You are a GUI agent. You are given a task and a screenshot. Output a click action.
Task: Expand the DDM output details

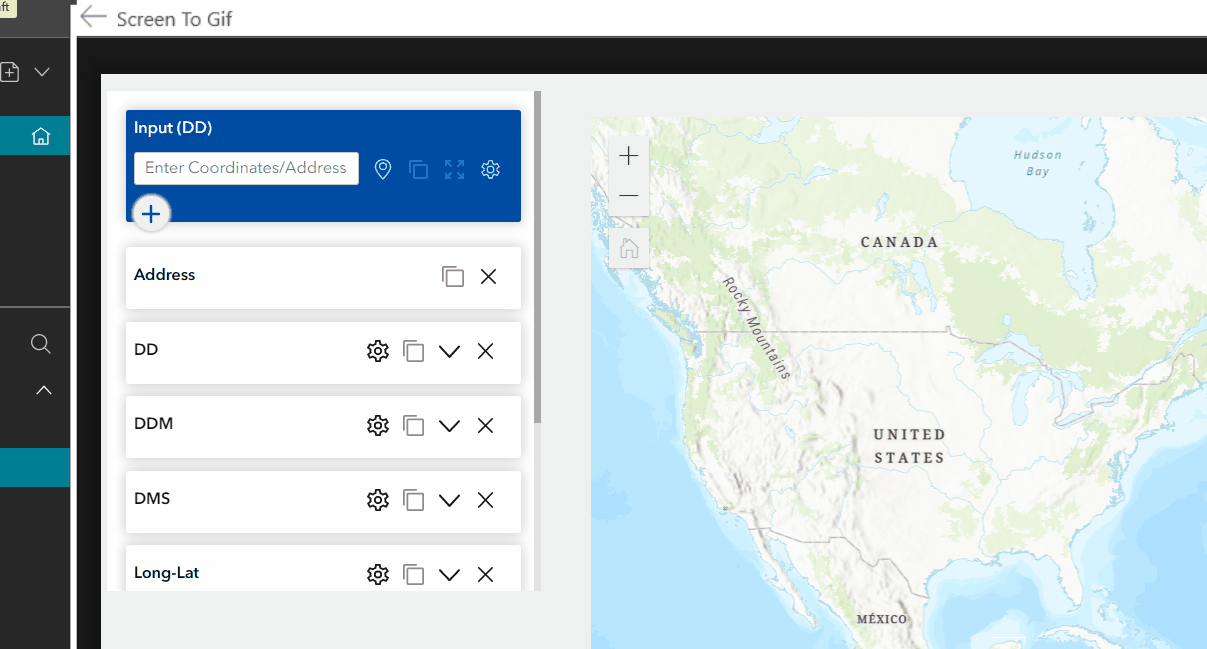(x=449, y=425)
